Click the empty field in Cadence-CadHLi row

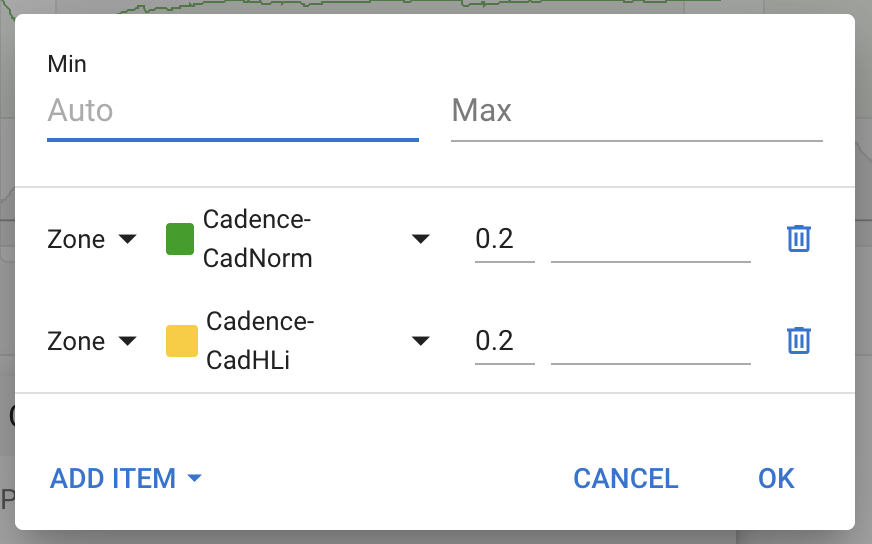pyautogui.click(x=650, y=343)
